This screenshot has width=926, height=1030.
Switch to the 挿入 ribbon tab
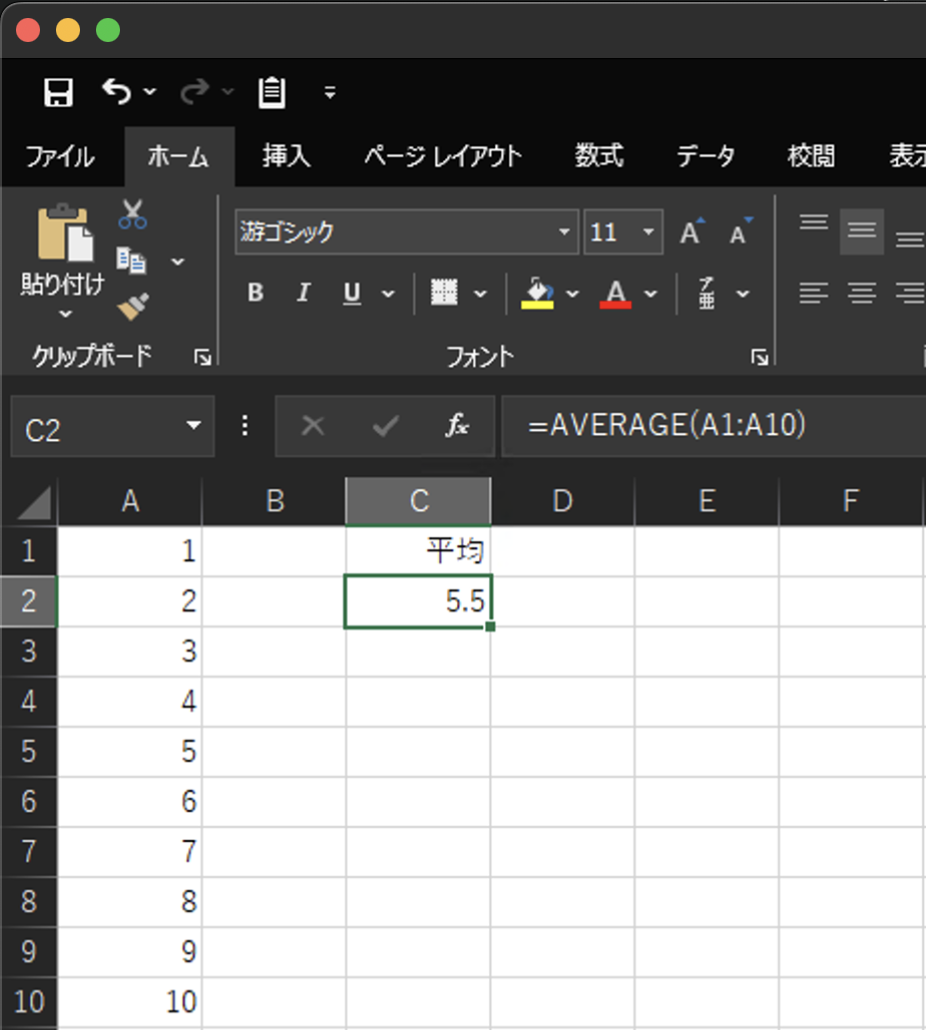pyautogui.click(x=286, y=156)
